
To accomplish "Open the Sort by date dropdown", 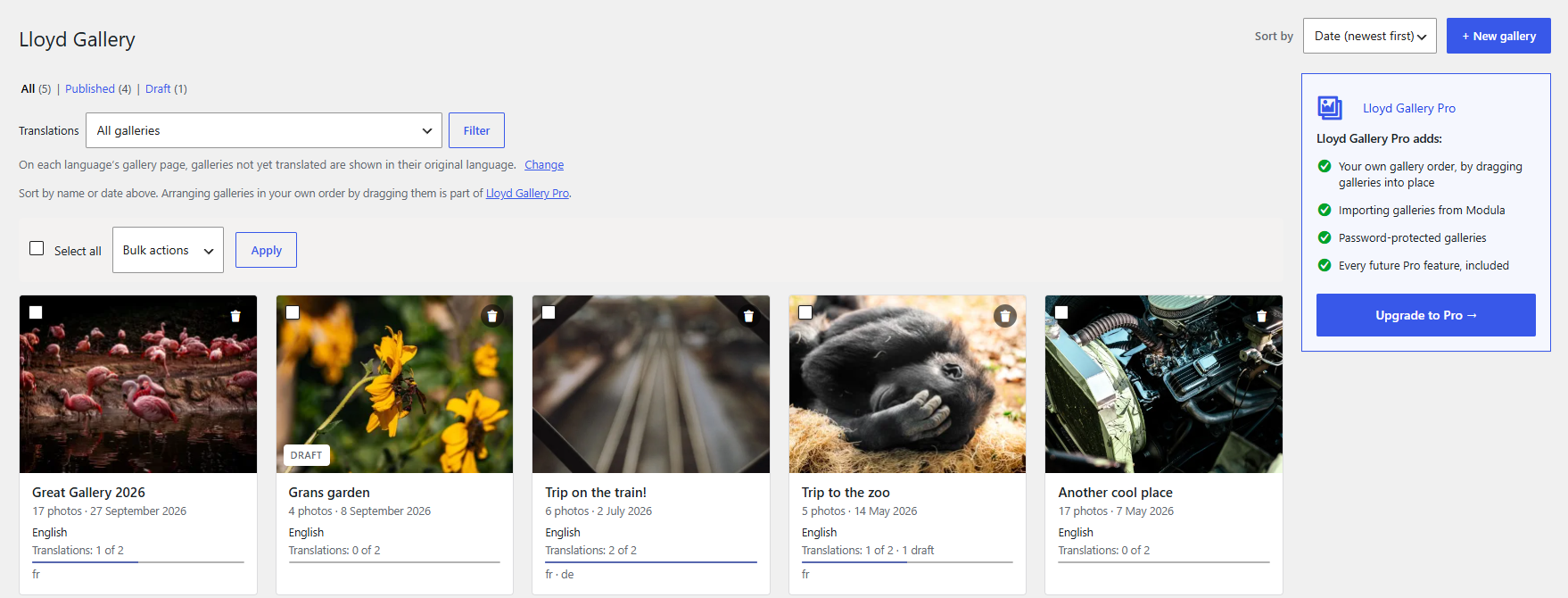I will (x=1370, y=36).
